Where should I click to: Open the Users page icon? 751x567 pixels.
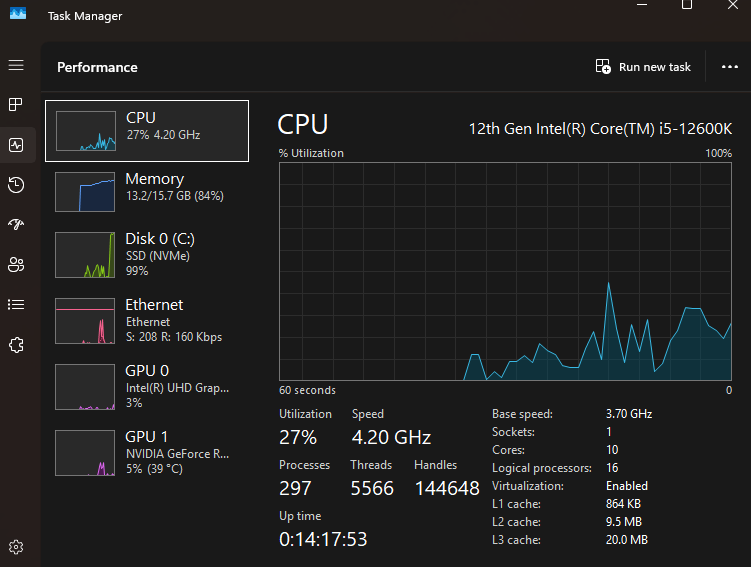pyautogui.click(x=16, y=264)
